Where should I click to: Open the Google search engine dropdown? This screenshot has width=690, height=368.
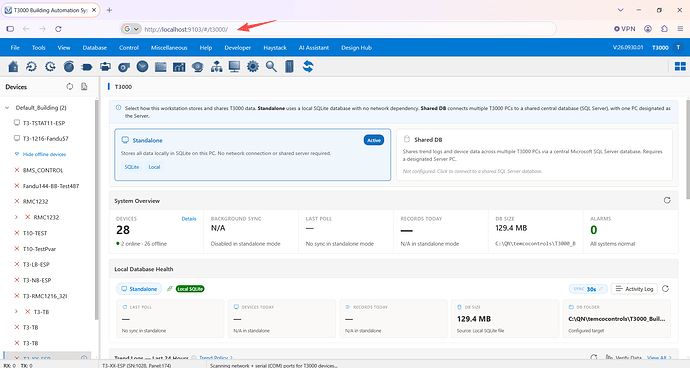click(x=131, y=29)
